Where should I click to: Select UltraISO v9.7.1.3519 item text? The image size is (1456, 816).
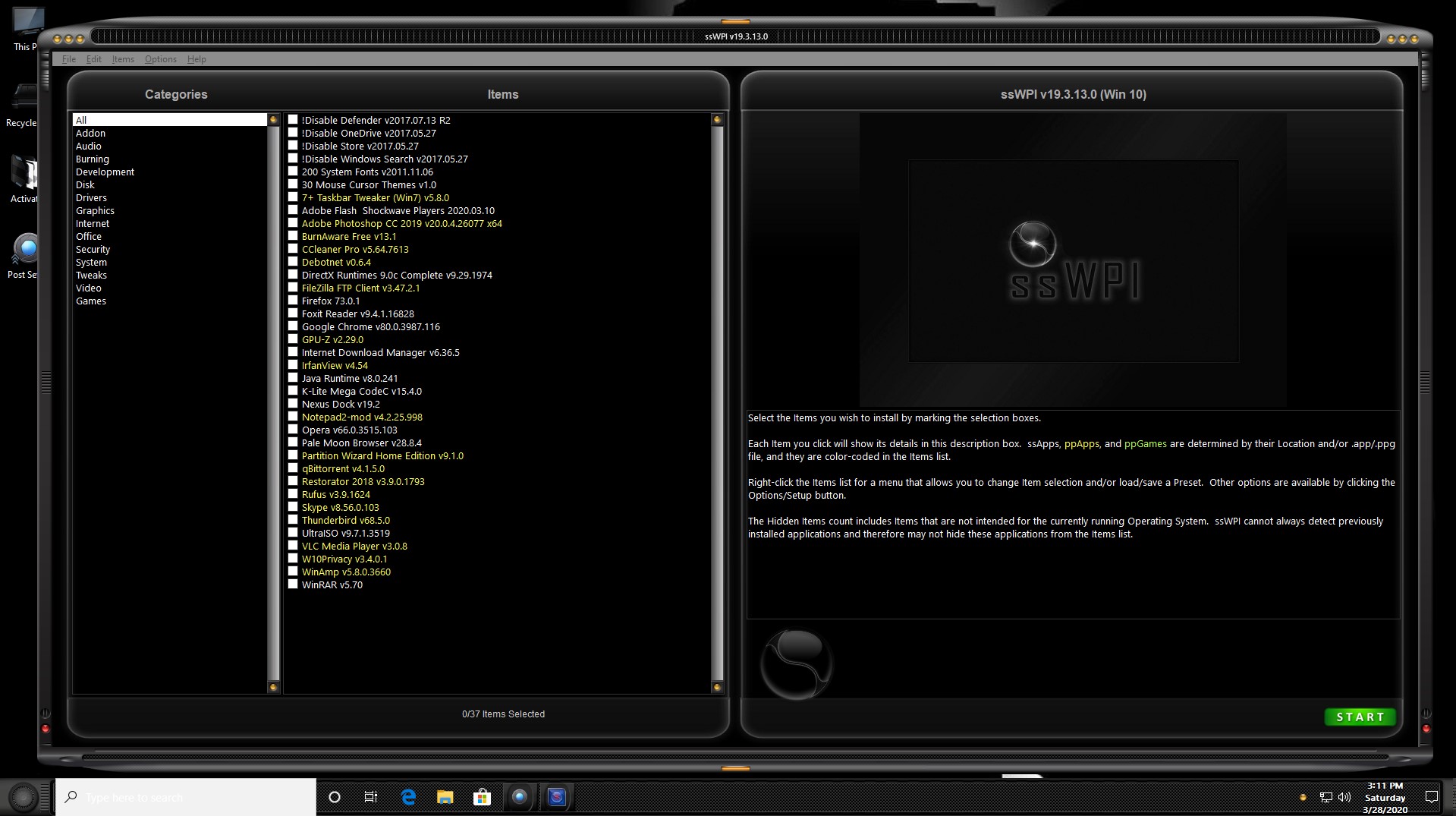point(345,533)
